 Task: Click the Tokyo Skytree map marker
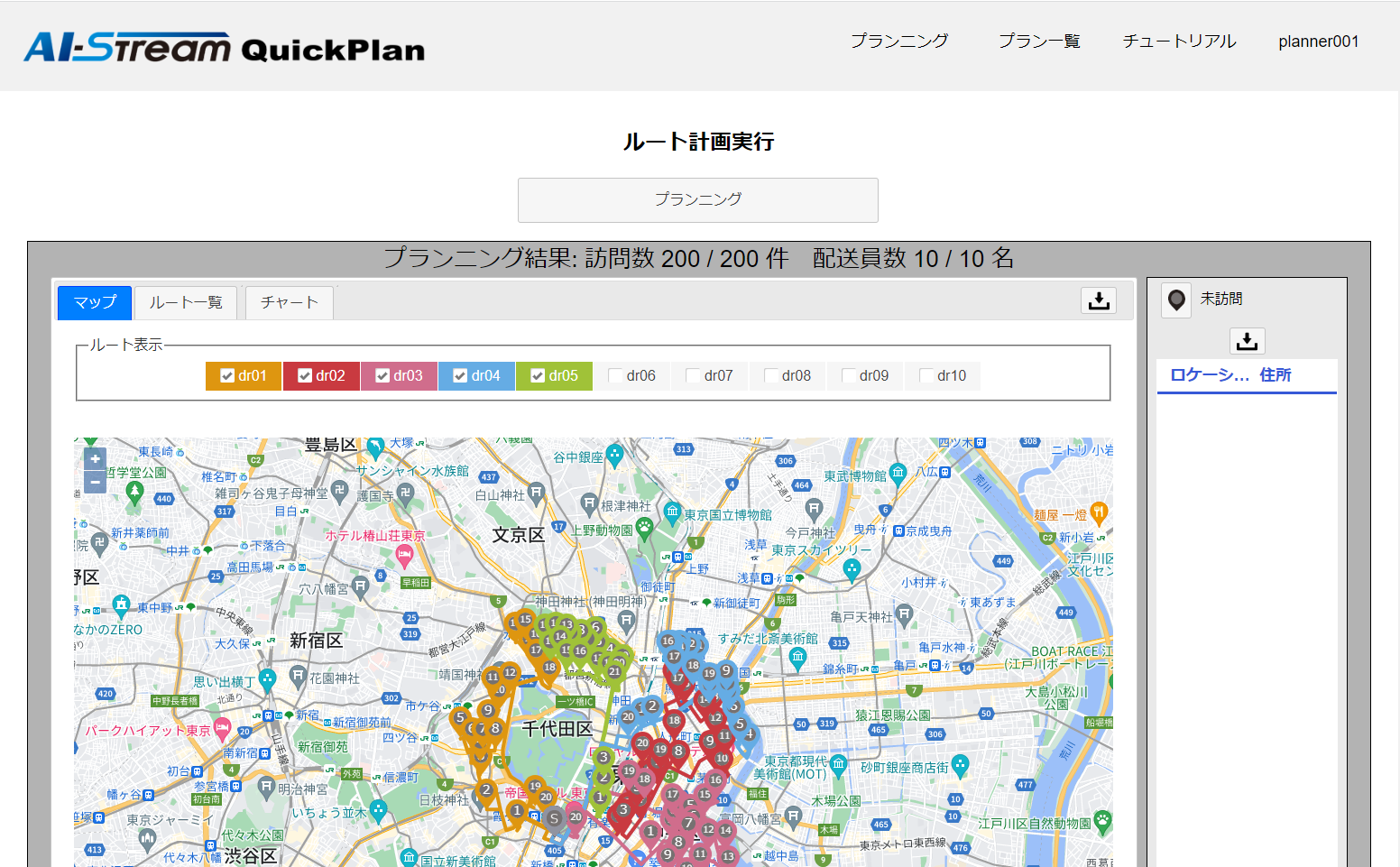point(852,568)
